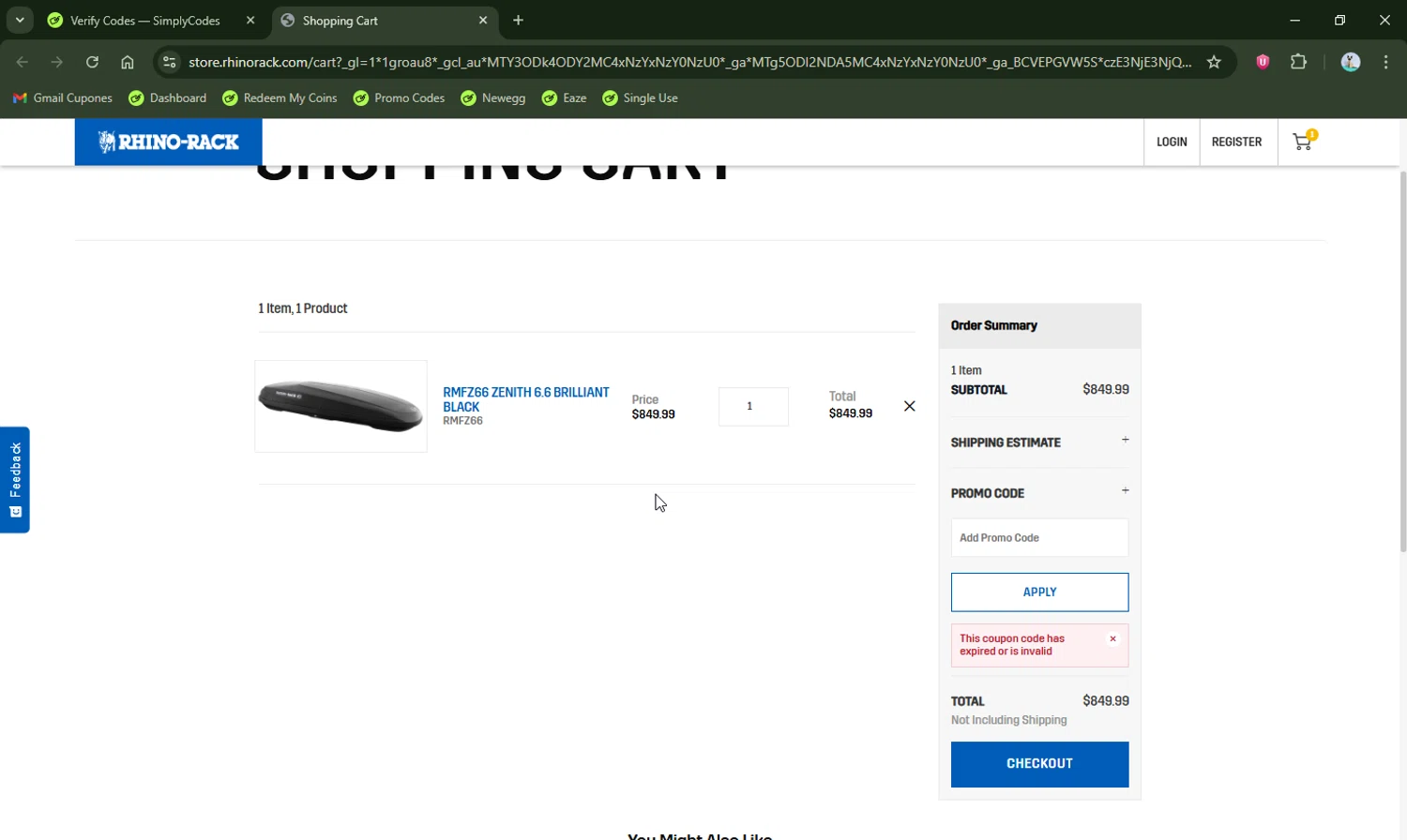Open the Feedback side tab
Image resolution: width=1407 pixels, height=840 pixels.
click(x=15, y=480)
